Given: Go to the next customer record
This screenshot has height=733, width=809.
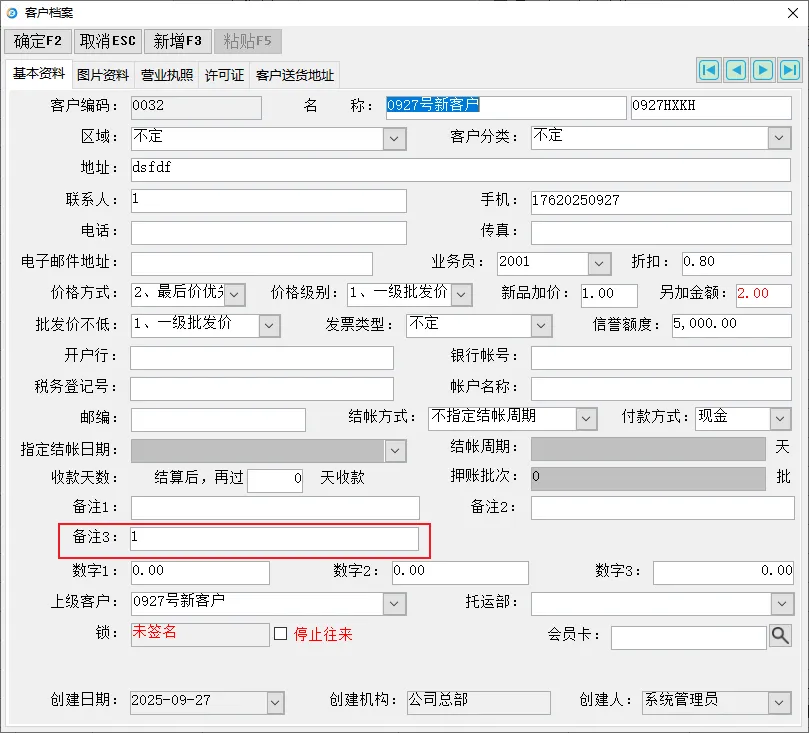Looking at the screenshot, I should point(763,69).
